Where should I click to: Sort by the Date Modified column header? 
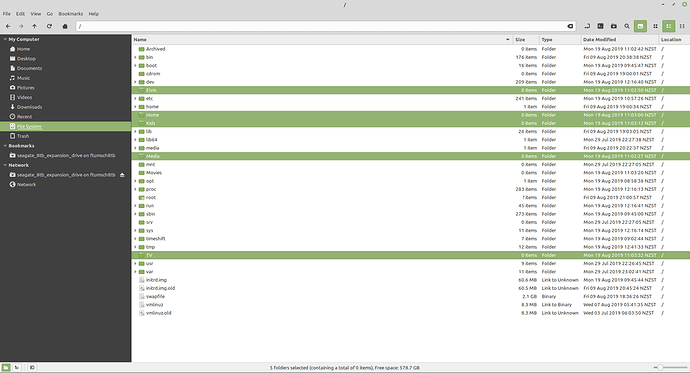[x=620, y=40]
